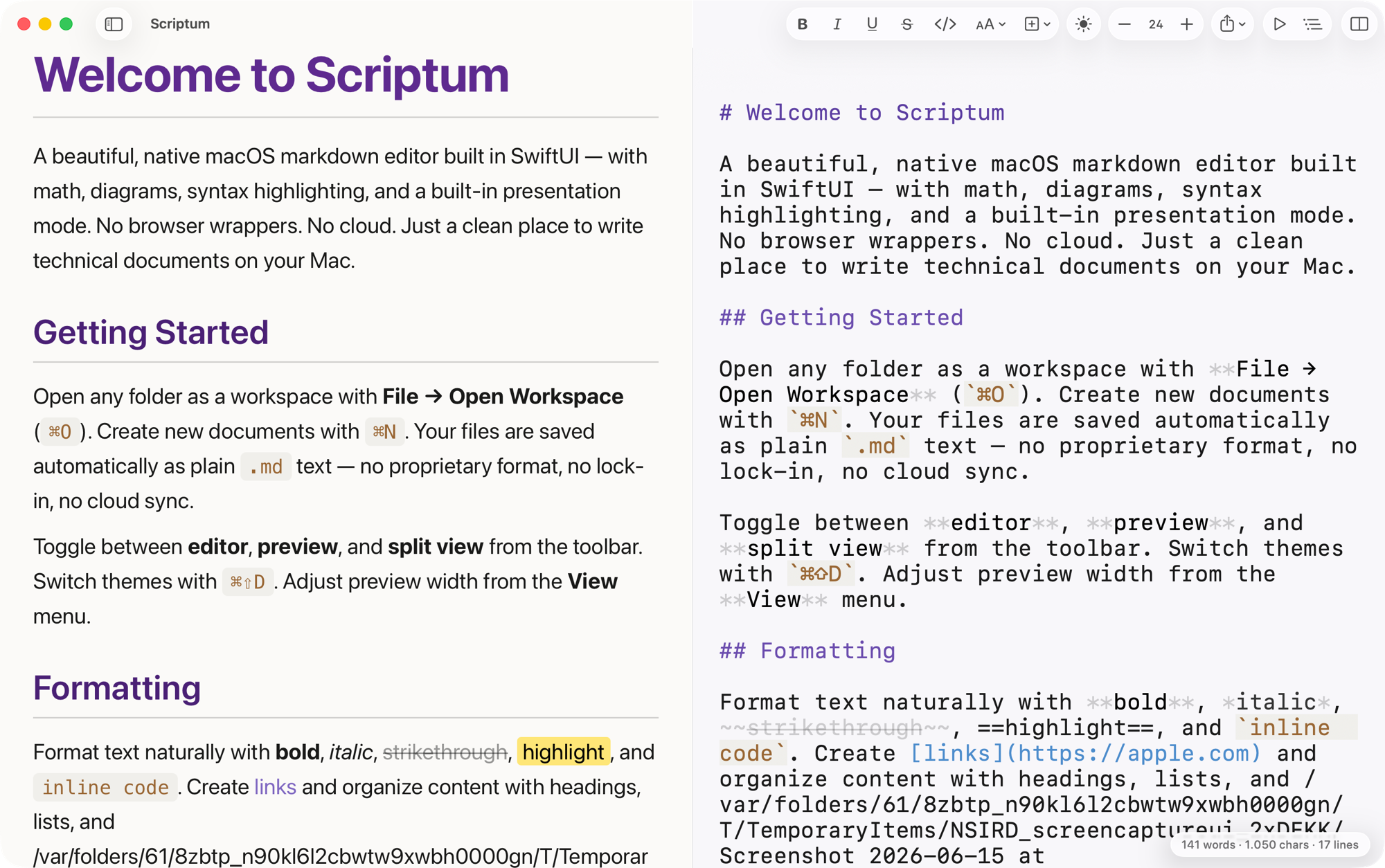Click the apple.com link in editor

[x=1085, y=753]
